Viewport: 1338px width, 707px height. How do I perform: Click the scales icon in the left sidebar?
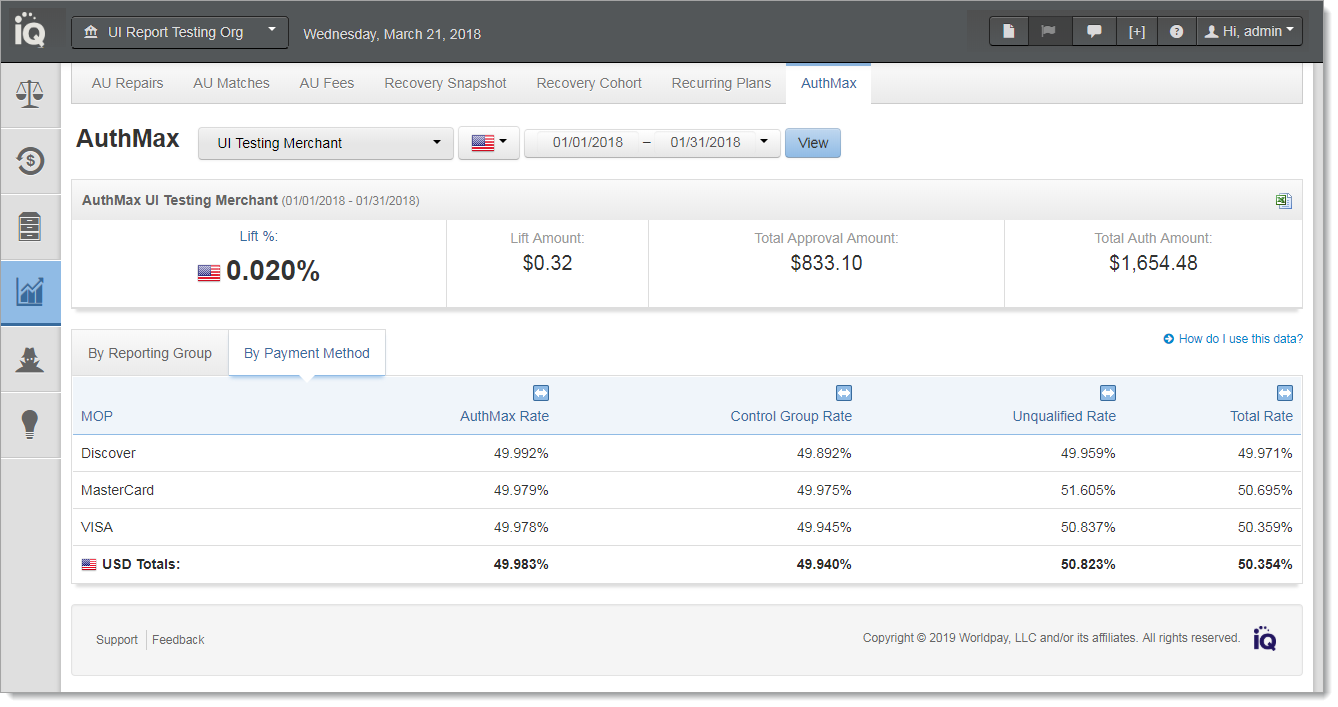pos(30,95)
